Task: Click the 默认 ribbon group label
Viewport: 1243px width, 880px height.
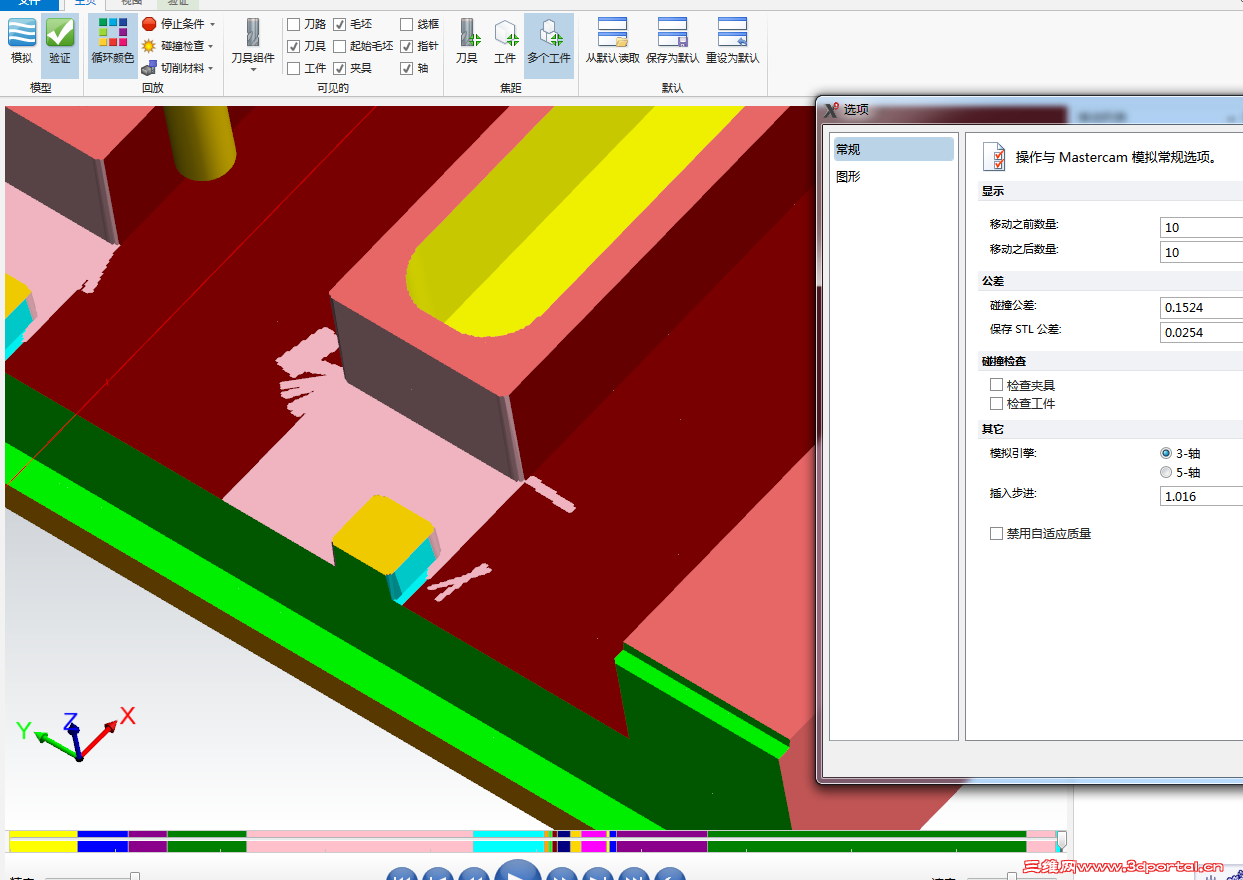Action: [x=672, y=88]
